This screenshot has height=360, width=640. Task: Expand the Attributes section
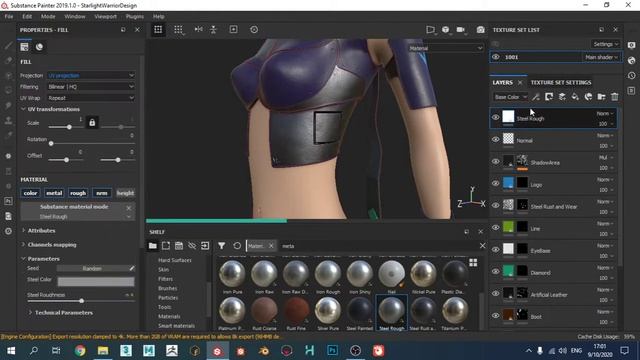[23, 231]
